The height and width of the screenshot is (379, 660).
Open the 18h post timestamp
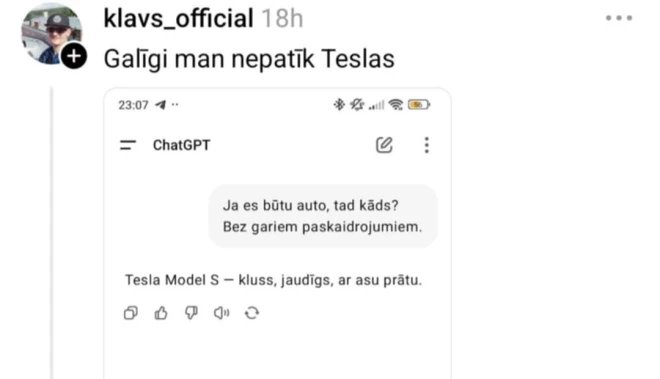pos(282,19)
